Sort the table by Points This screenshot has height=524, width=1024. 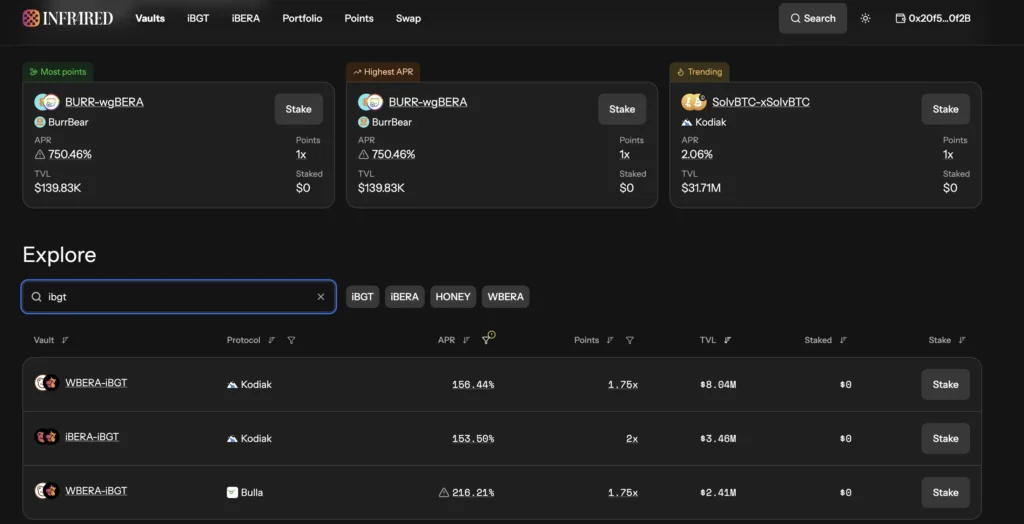click(x=610, y=340)
